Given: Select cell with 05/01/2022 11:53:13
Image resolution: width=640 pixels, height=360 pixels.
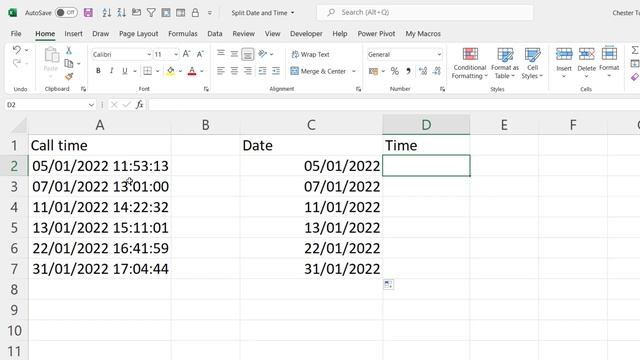Looking at the screenshot, I should tap(100, 166).
